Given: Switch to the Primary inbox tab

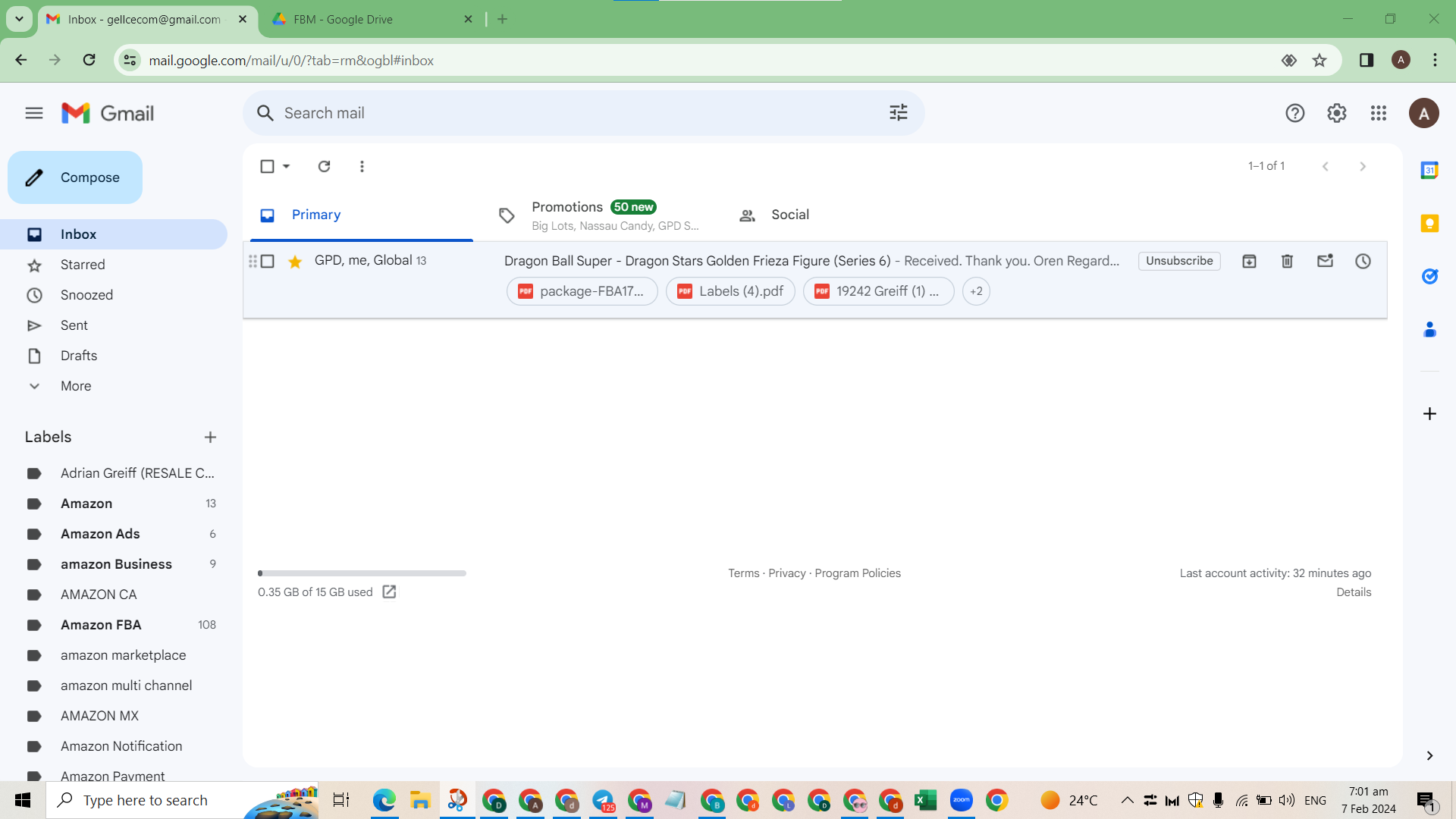Looking at the screenshot, I should [362, 215].
